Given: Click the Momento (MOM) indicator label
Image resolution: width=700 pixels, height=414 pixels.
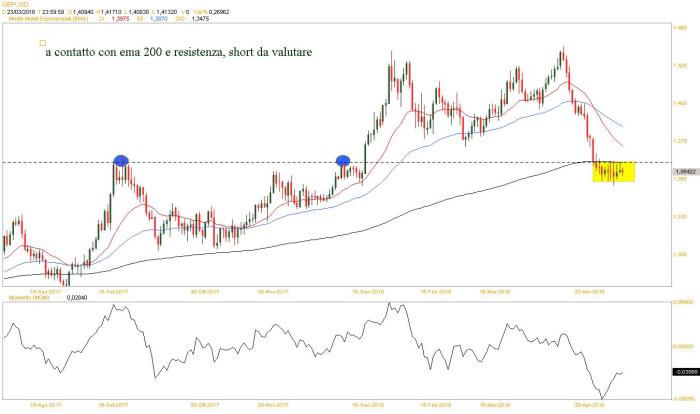Looking at the screenshot, I should [x=28, y=298].
